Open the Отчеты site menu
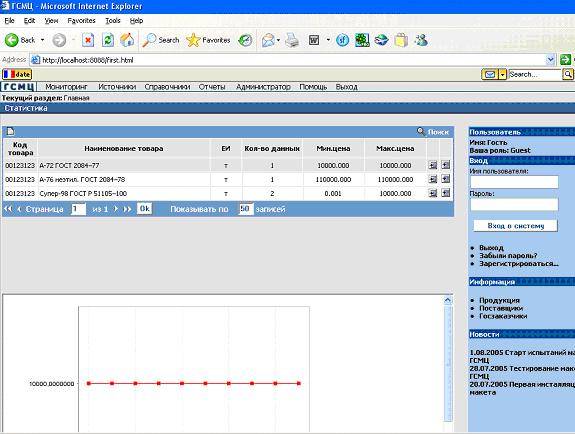 212,87
